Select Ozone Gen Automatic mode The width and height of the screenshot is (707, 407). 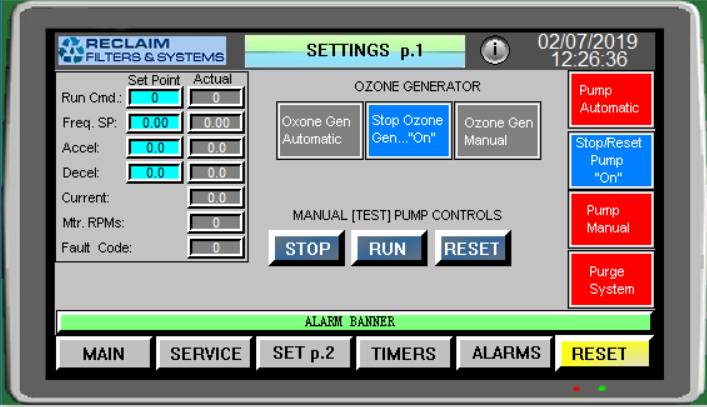[x=318, y=131]
